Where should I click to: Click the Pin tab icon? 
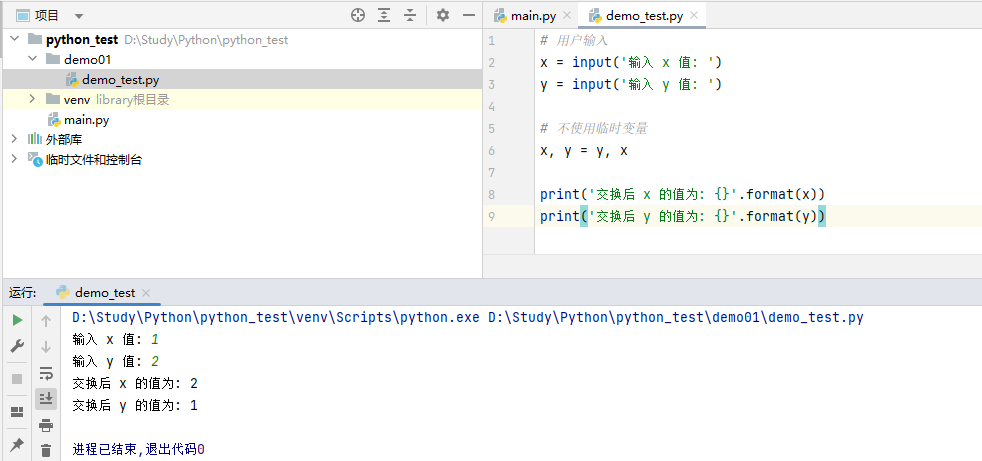(18, 444)
